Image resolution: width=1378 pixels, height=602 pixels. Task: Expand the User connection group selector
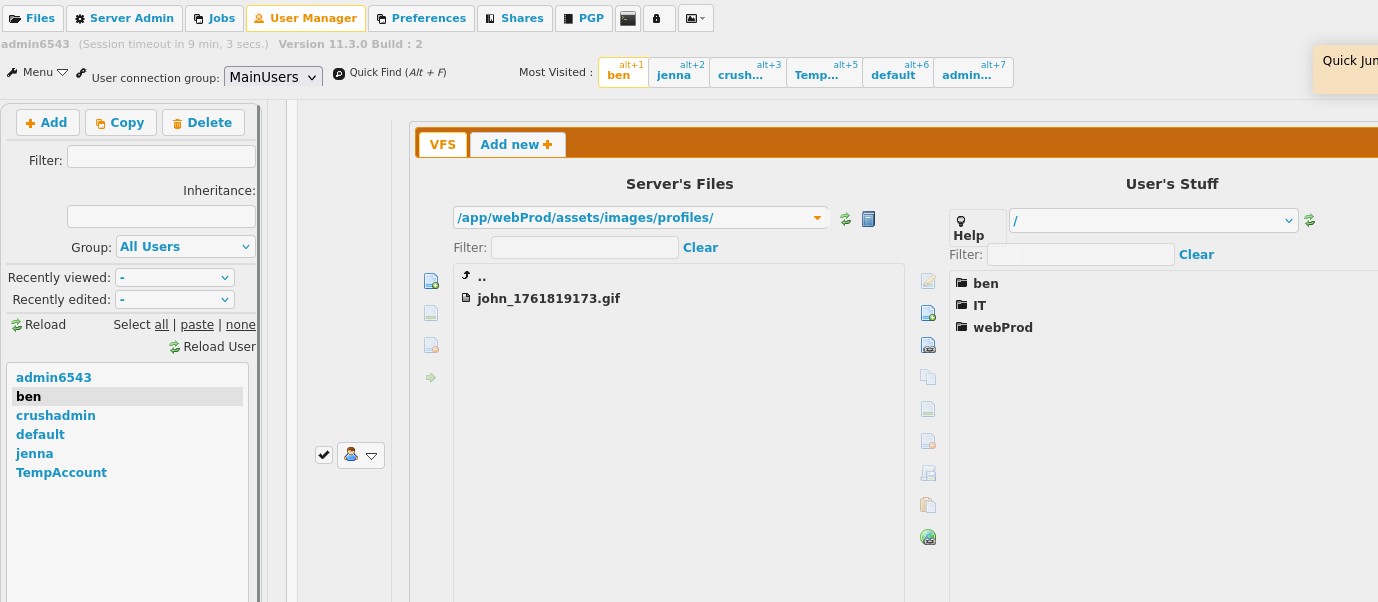tap(273, 77)
